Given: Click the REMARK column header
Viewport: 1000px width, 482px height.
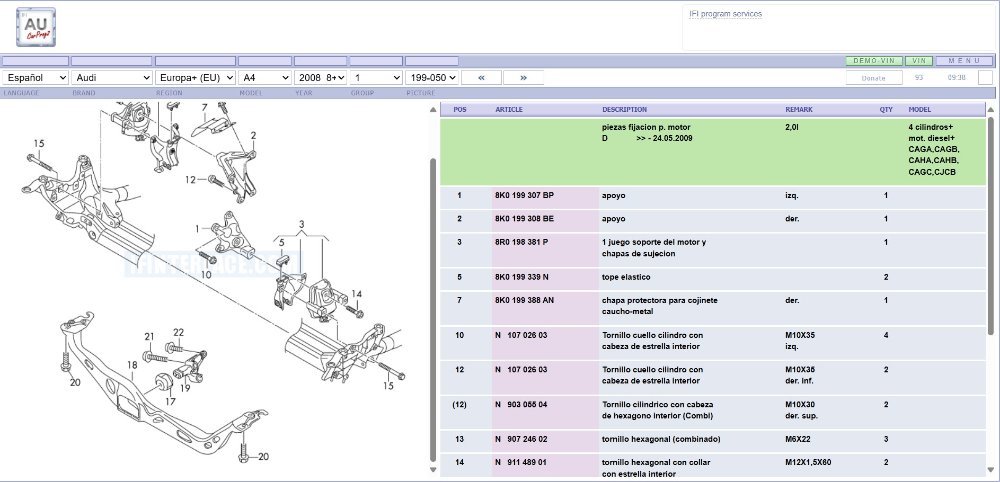Looking at the screenshot, I should (798, 110).
